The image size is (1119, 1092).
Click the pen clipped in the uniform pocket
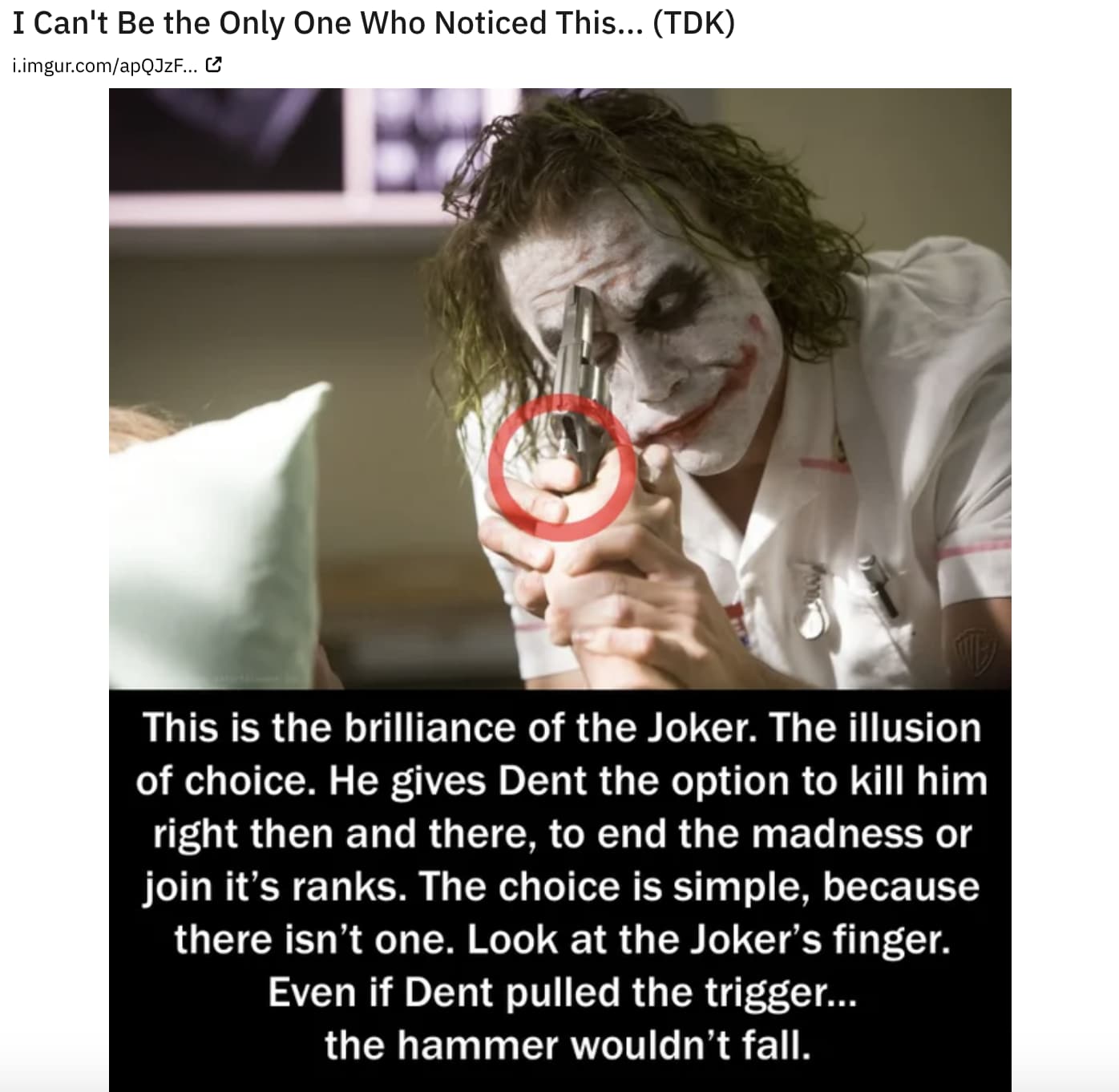(x=878, y=587)
